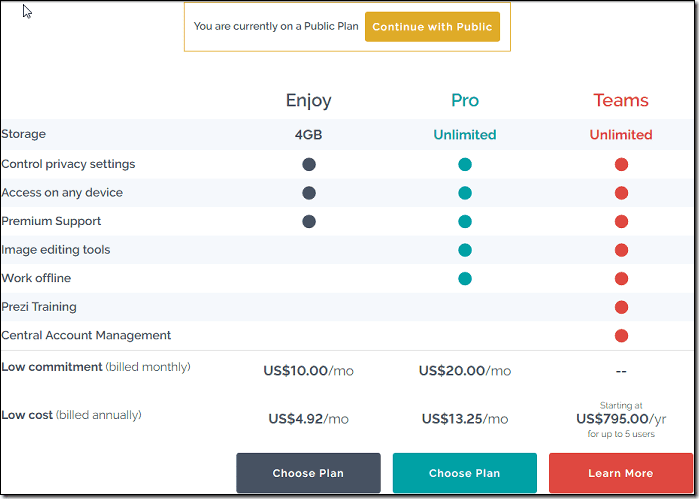Choose the Enjoy plan button

(308, 473)
